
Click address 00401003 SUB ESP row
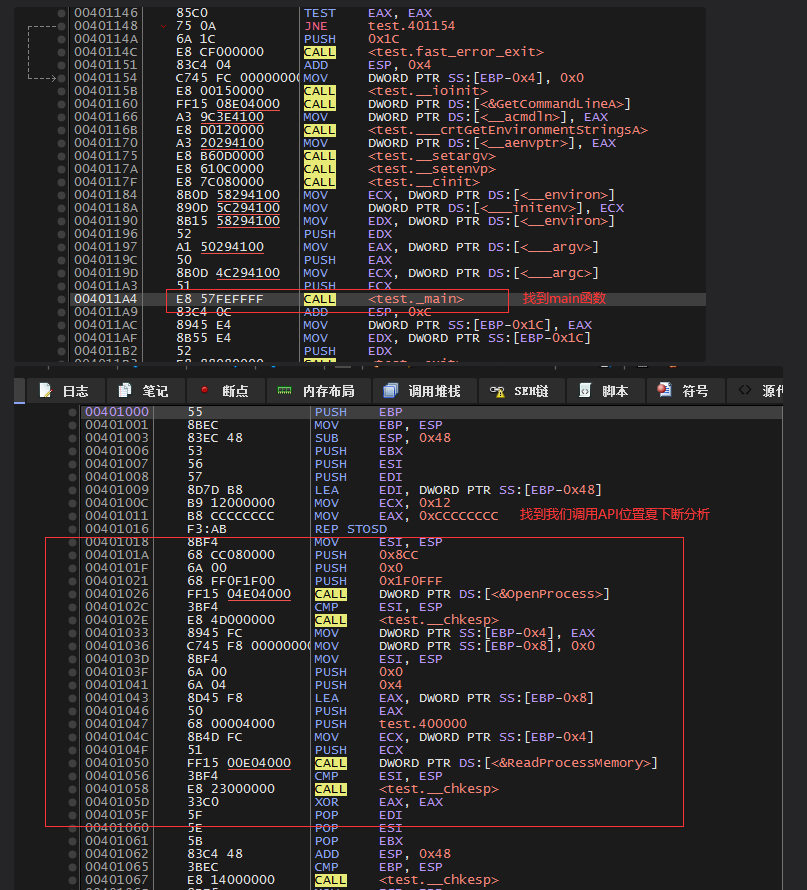(117, 438)
